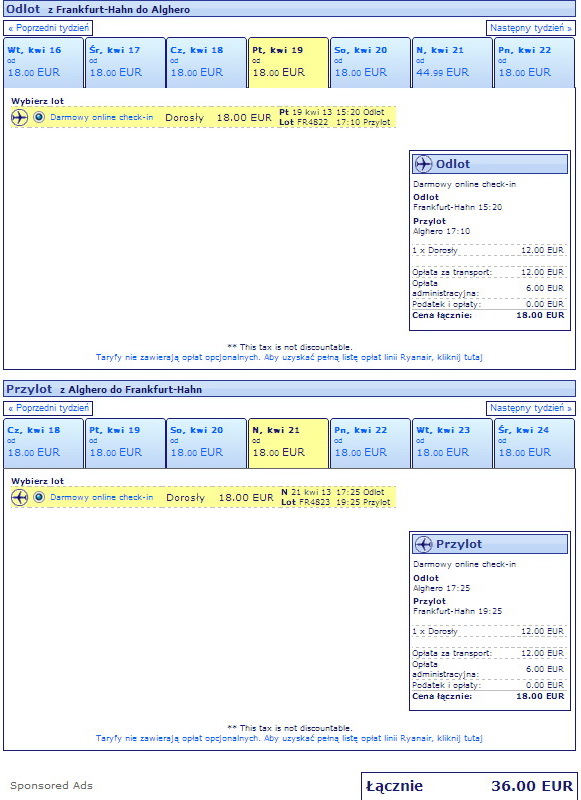The image size is (581, 800).
Task: Switch return date to Pt, kwi 19
Action: [125, 442]
